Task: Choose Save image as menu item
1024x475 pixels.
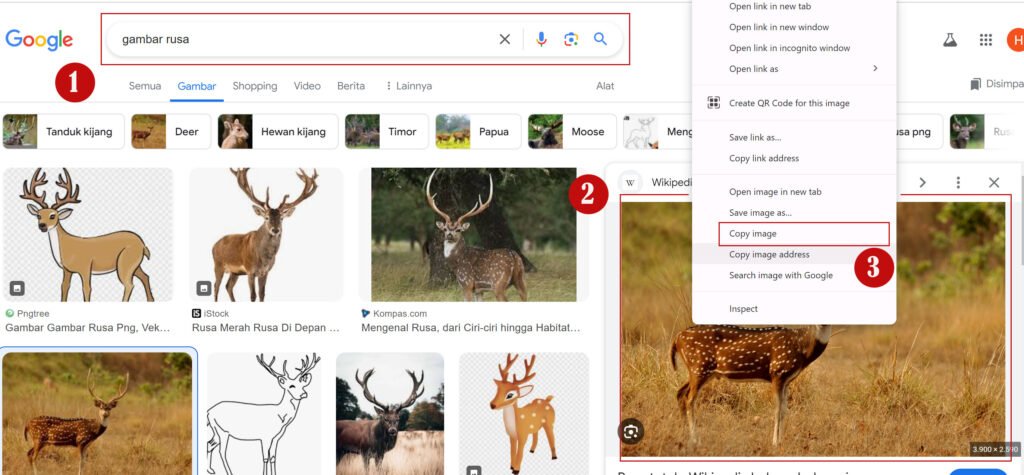Action: (760, 213)
